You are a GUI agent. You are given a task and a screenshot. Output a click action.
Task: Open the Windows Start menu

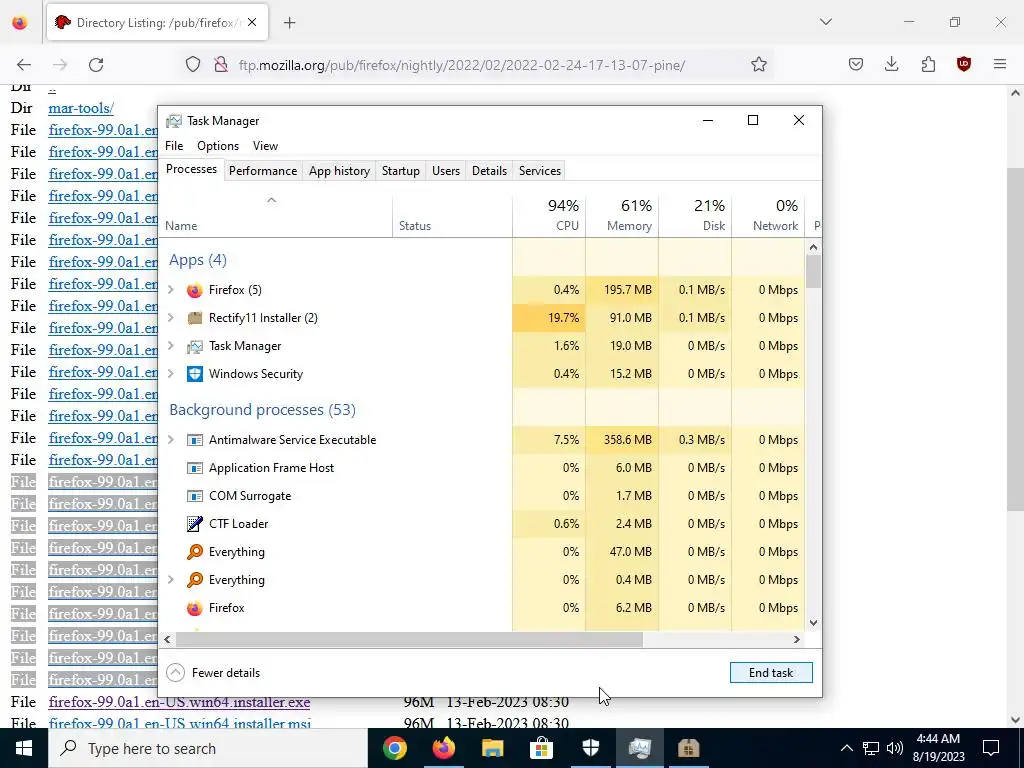coord(24,748)
